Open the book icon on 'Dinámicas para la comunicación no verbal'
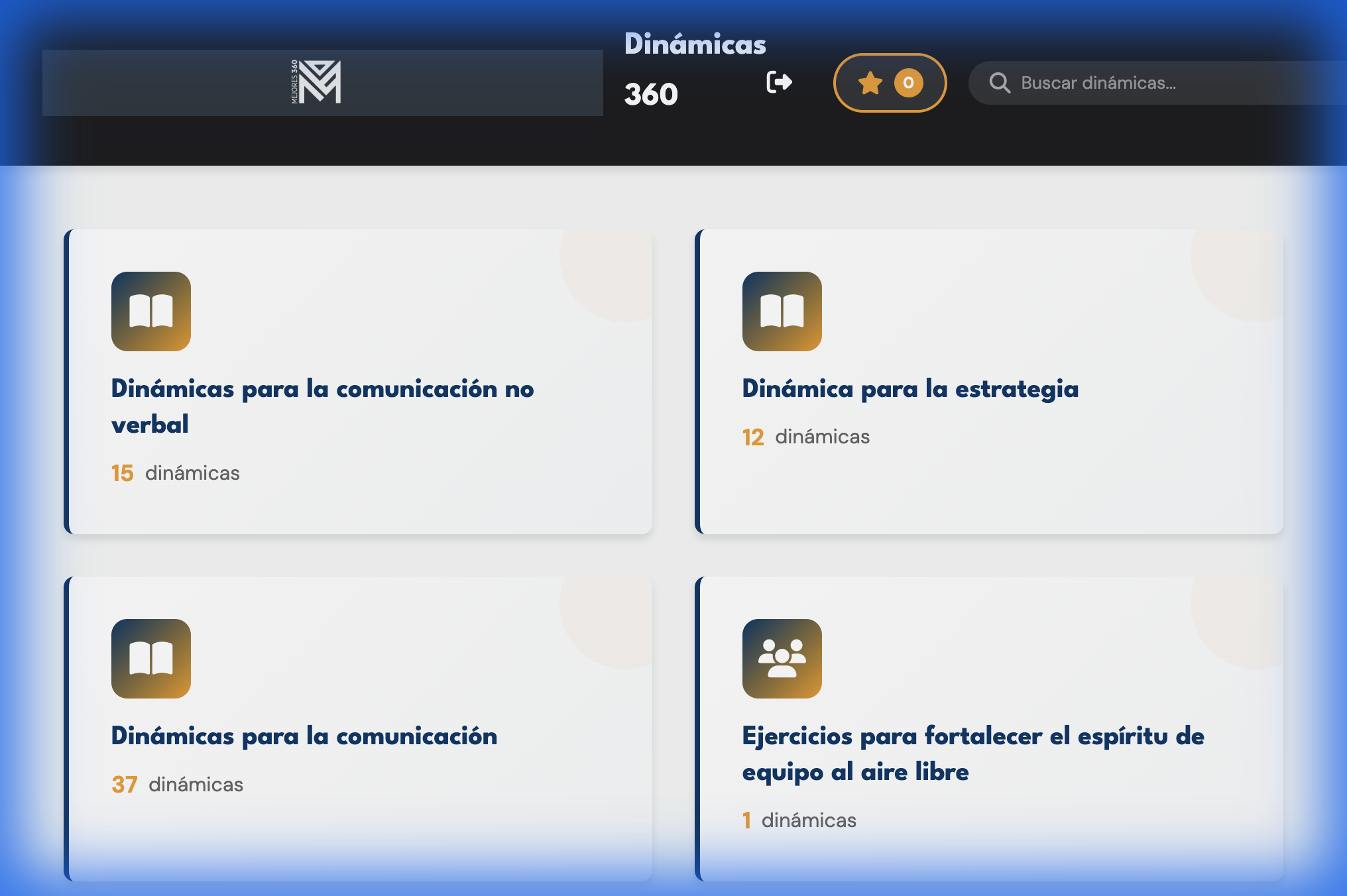 (150, 311)
